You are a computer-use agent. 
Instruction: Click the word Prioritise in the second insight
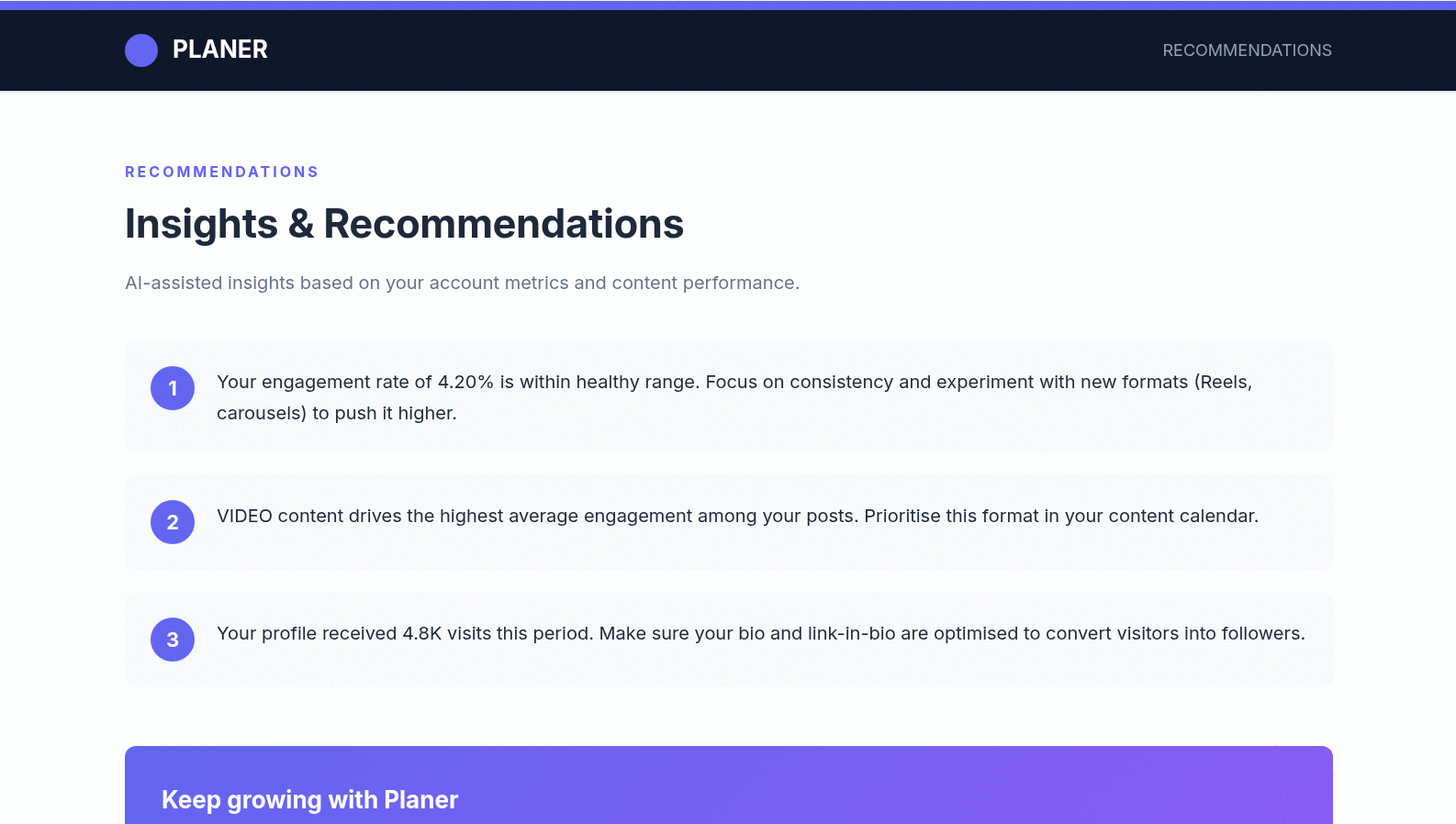[x=903, y=516]
